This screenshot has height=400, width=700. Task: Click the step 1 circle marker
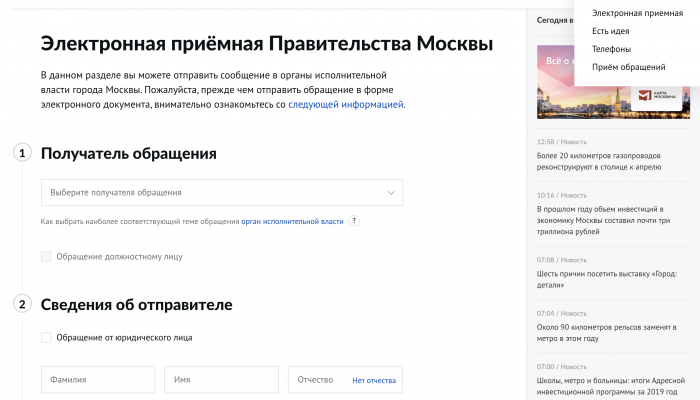pos(22,153)
